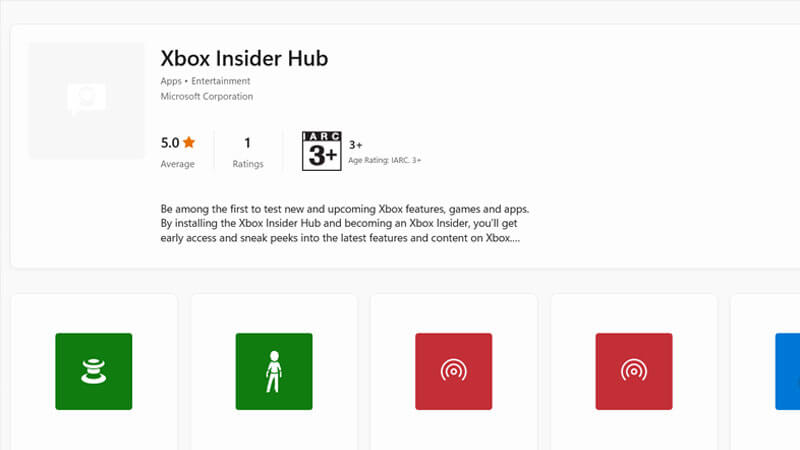The width and height of the screenshot is (800, 450).
Task: Click the 5.0 Average rating value
Action: coord(170,143)
